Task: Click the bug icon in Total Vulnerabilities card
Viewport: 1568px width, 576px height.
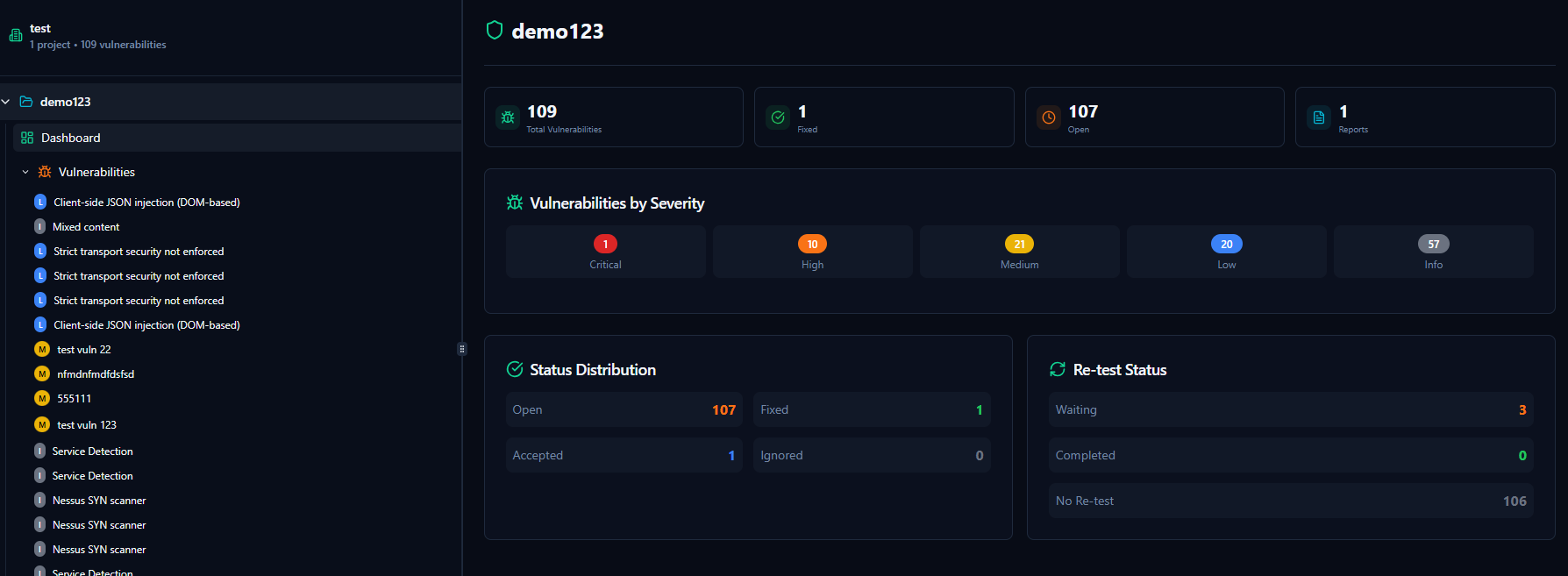Action: (x=508, y=117)
